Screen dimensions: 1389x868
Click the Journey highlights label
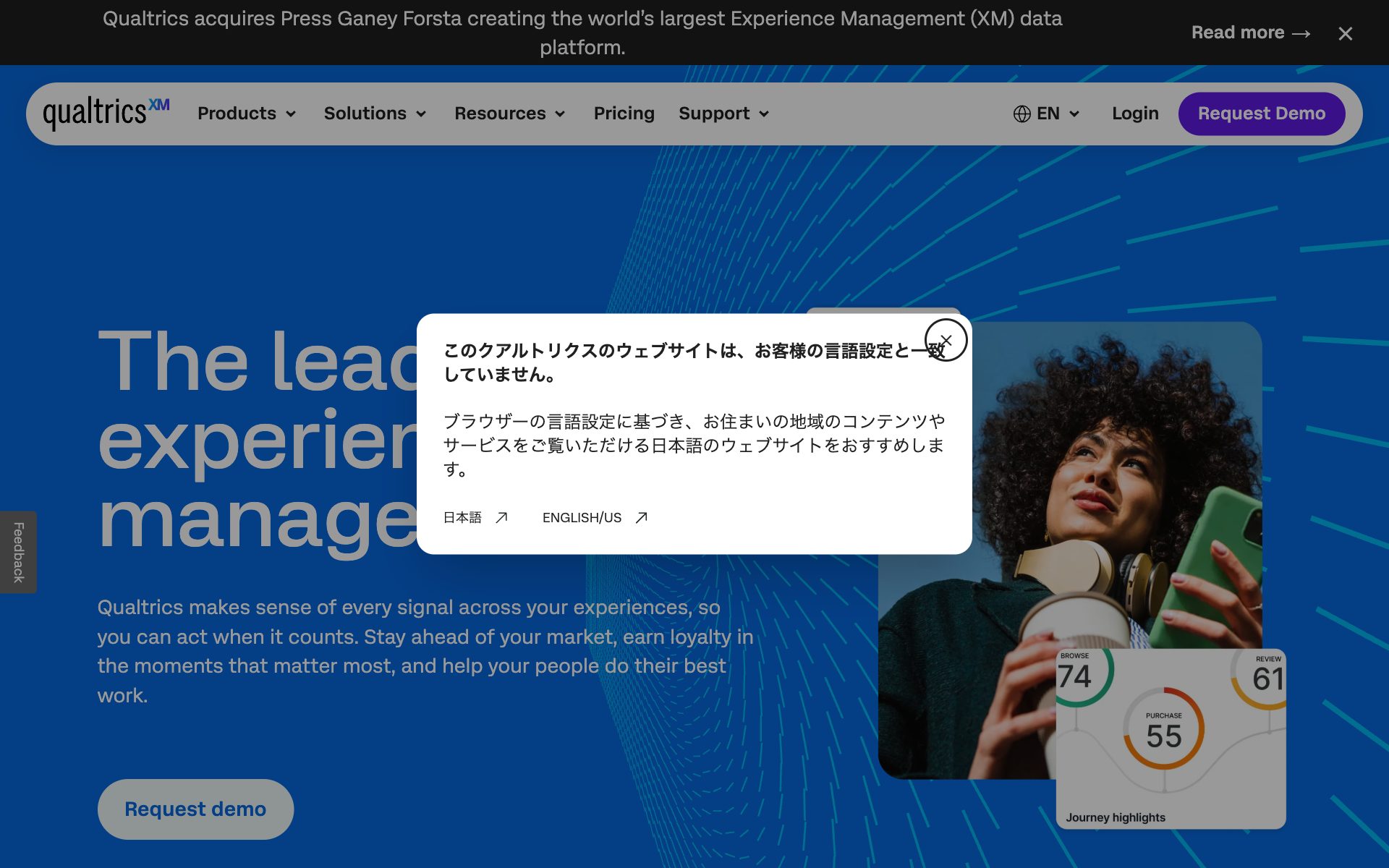1115,817
